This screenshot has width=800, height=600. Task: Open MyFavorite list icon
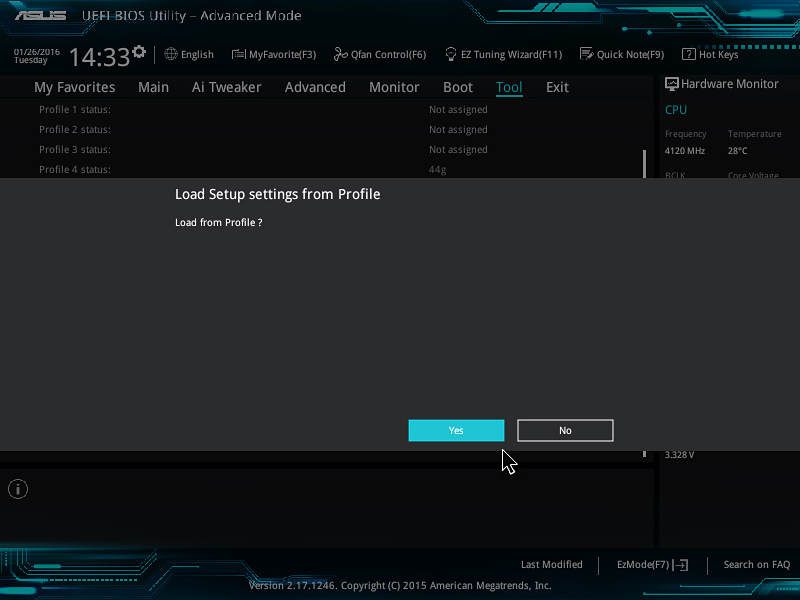click(x=238, y=54)
